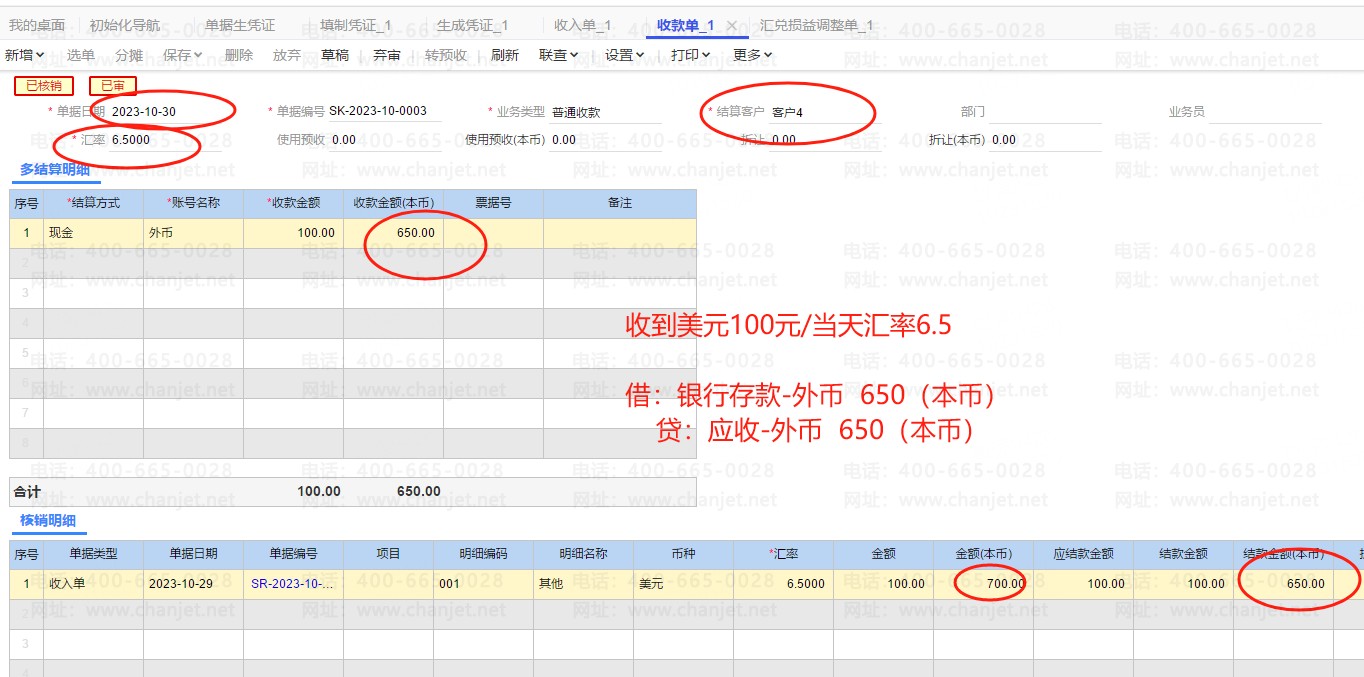Open the SR-2023-10-... document link
This screenshot has height=677, width=1364.
coord(291,584)
